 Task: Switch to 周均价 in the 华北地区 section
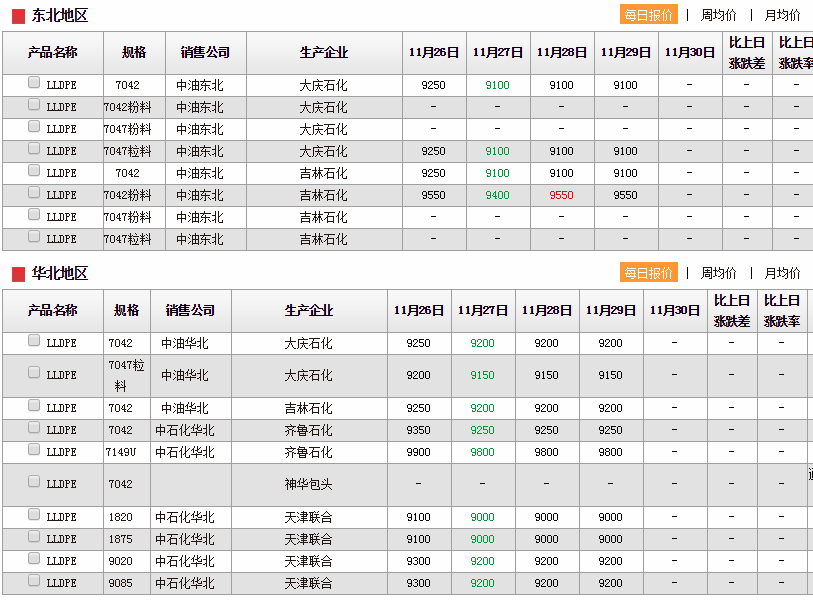[718, 273]
